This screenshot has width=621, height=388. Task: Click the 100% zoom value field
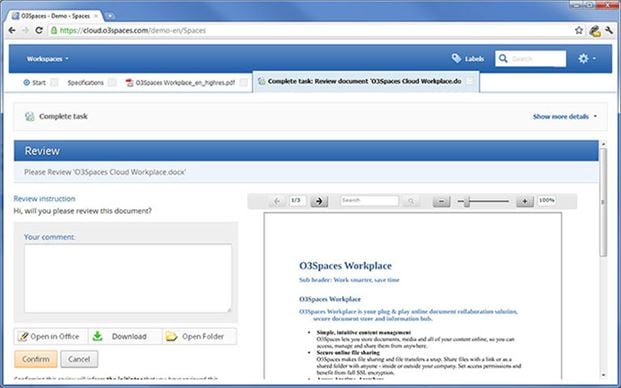tap(547, 200)
